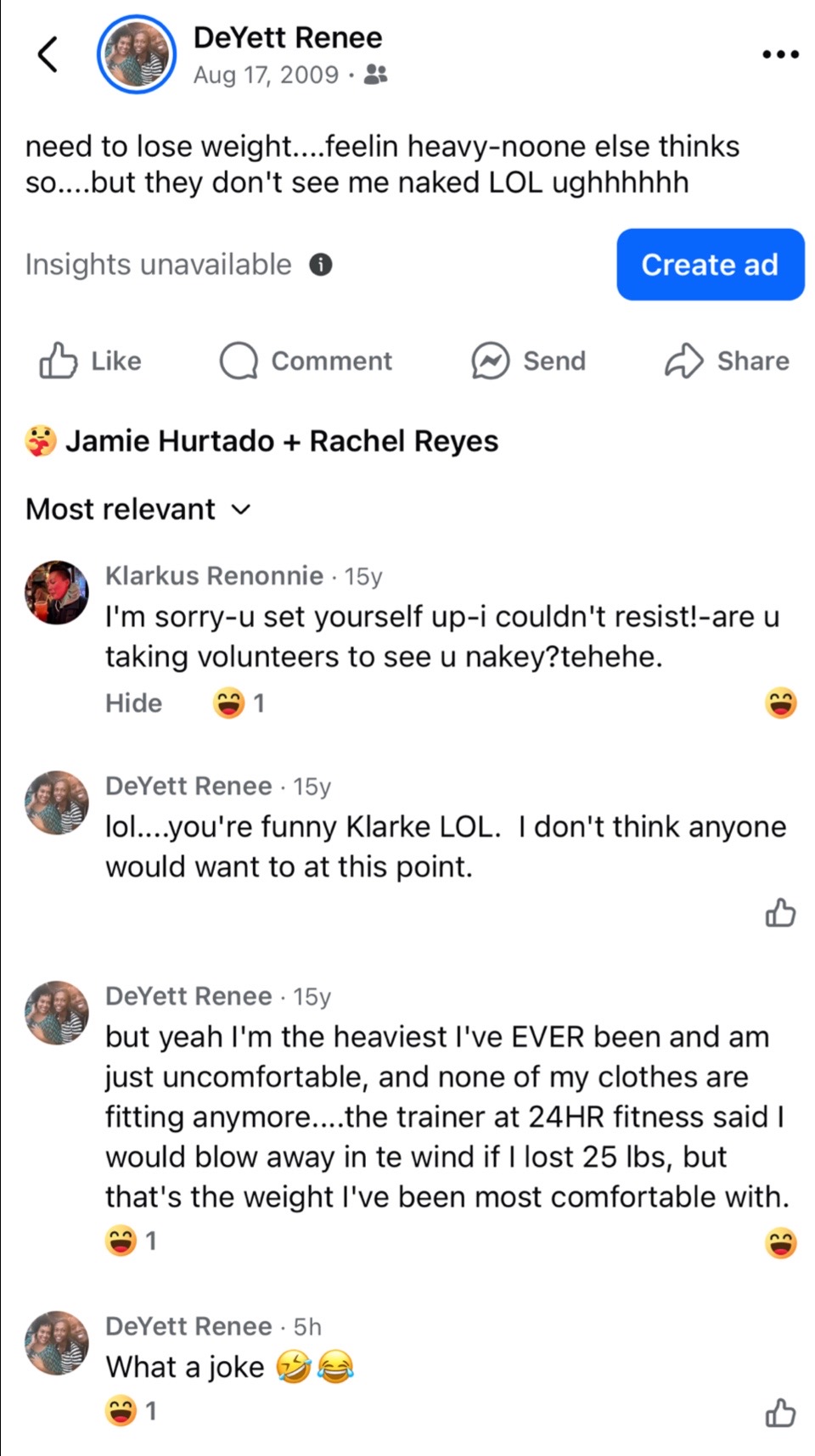Open Klarkus Renonnie's profile name link
This screenshot has height=1456, width=815.
(x=214, y=576)
